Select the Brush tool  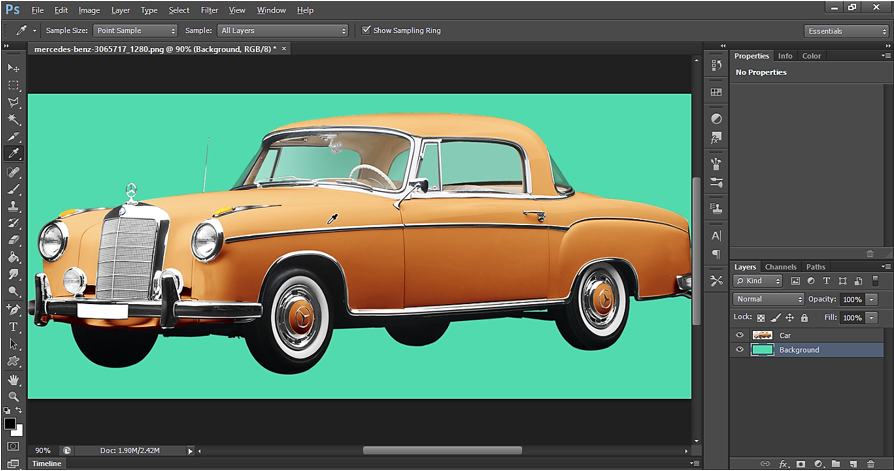[x=13, y=189]
